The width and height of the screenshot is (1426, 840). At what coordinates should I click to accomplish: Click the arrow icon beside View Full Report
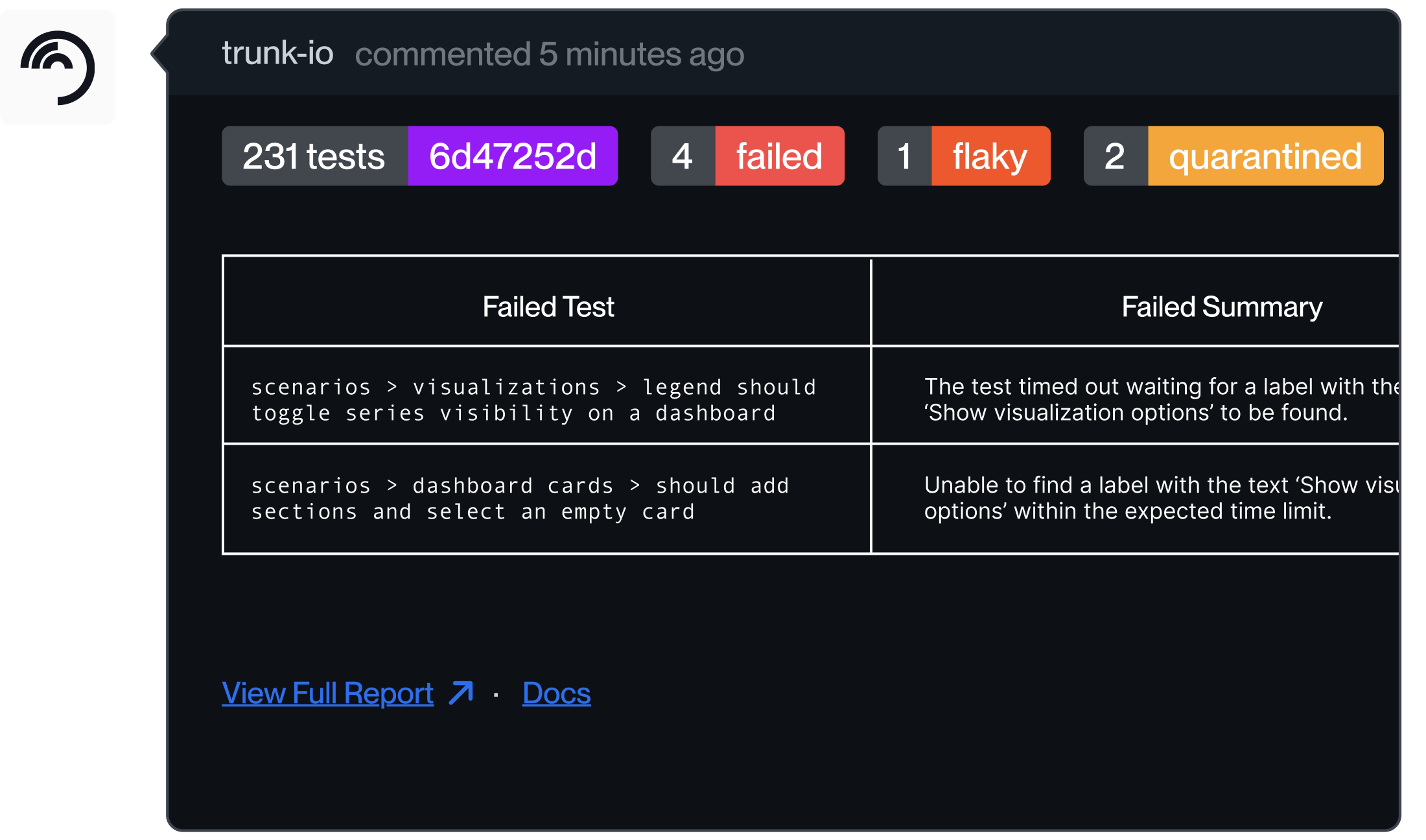point(462,693)
